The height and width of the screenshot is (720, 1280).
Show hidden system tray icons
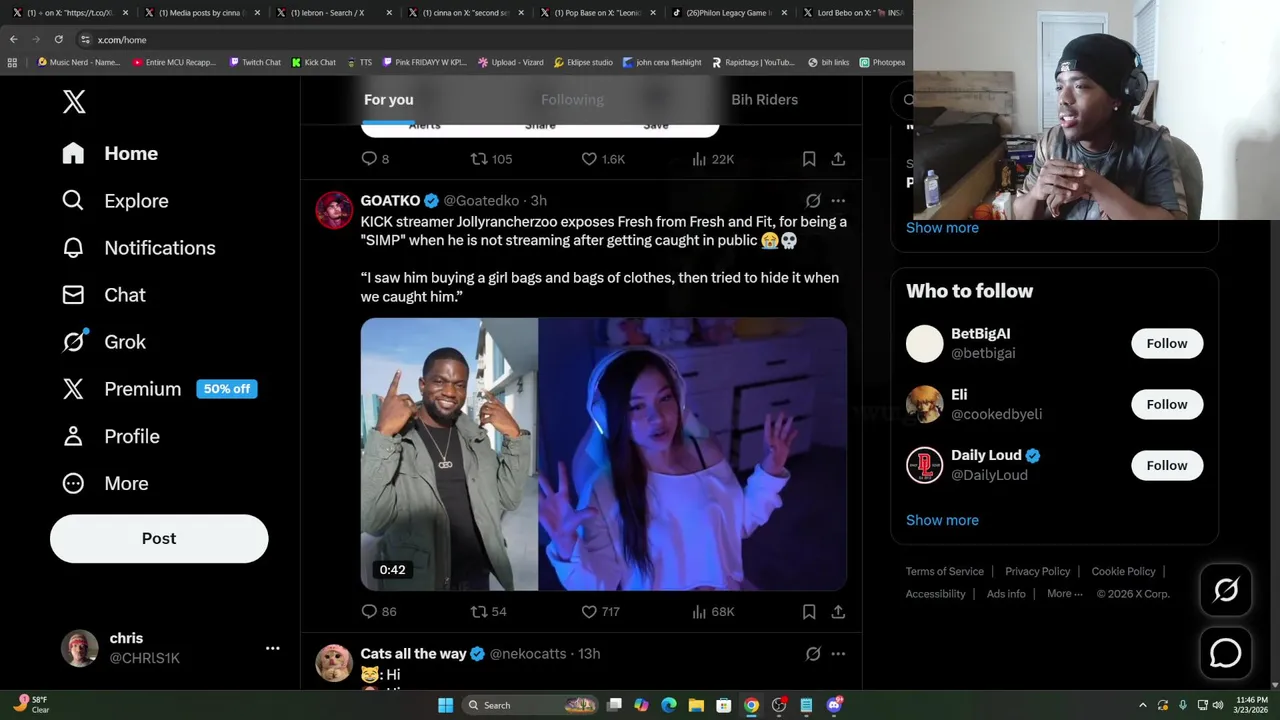pyautogui.click(x=1143, y=705)
